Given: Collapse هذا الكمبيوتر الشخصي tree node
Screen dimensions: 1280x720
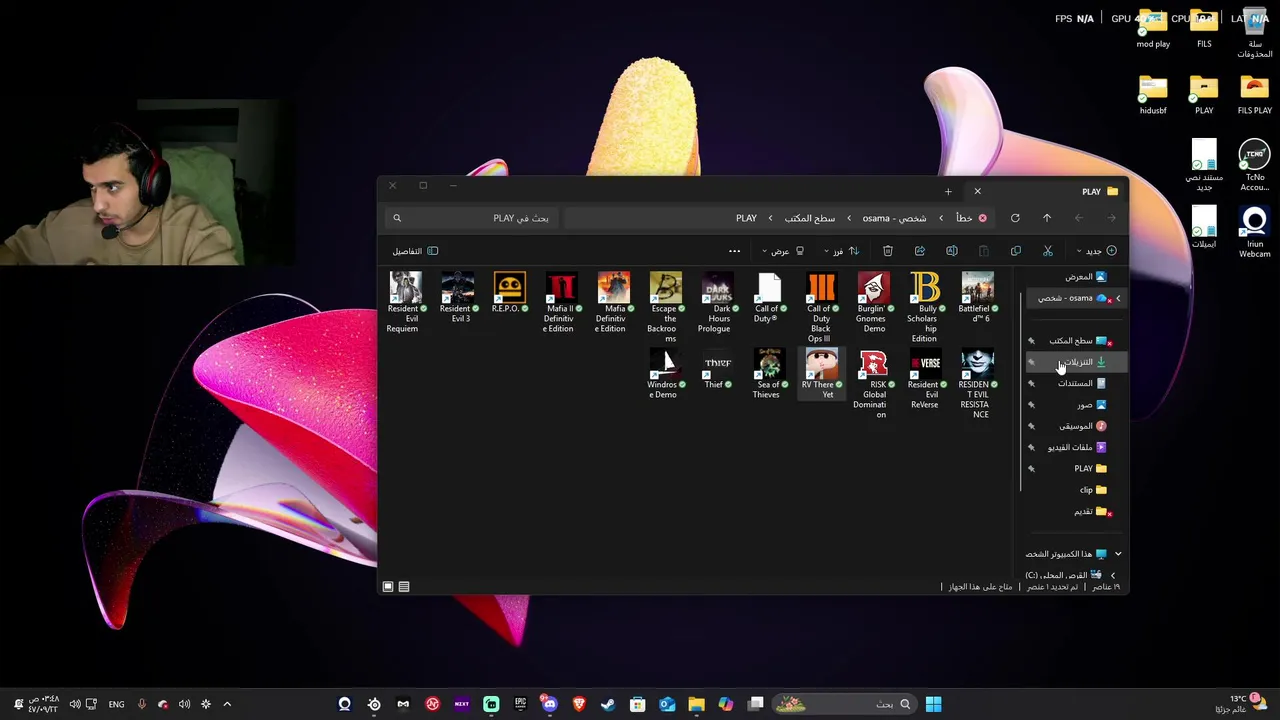Looking at the screenshot, I should click(x=1118, y=554).
